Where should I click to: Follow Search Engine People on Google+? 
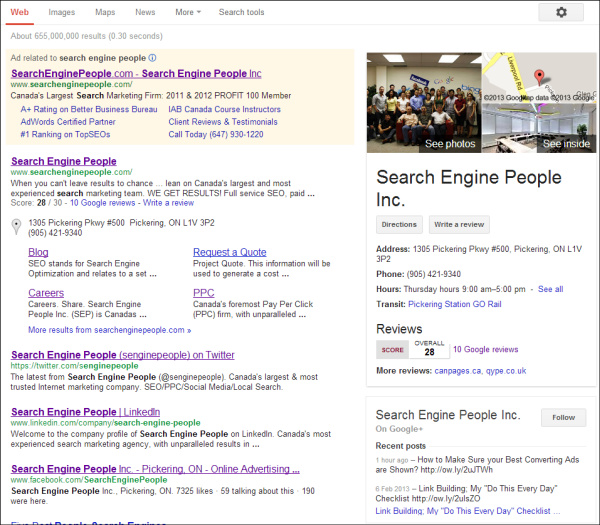tap(563, 417)
